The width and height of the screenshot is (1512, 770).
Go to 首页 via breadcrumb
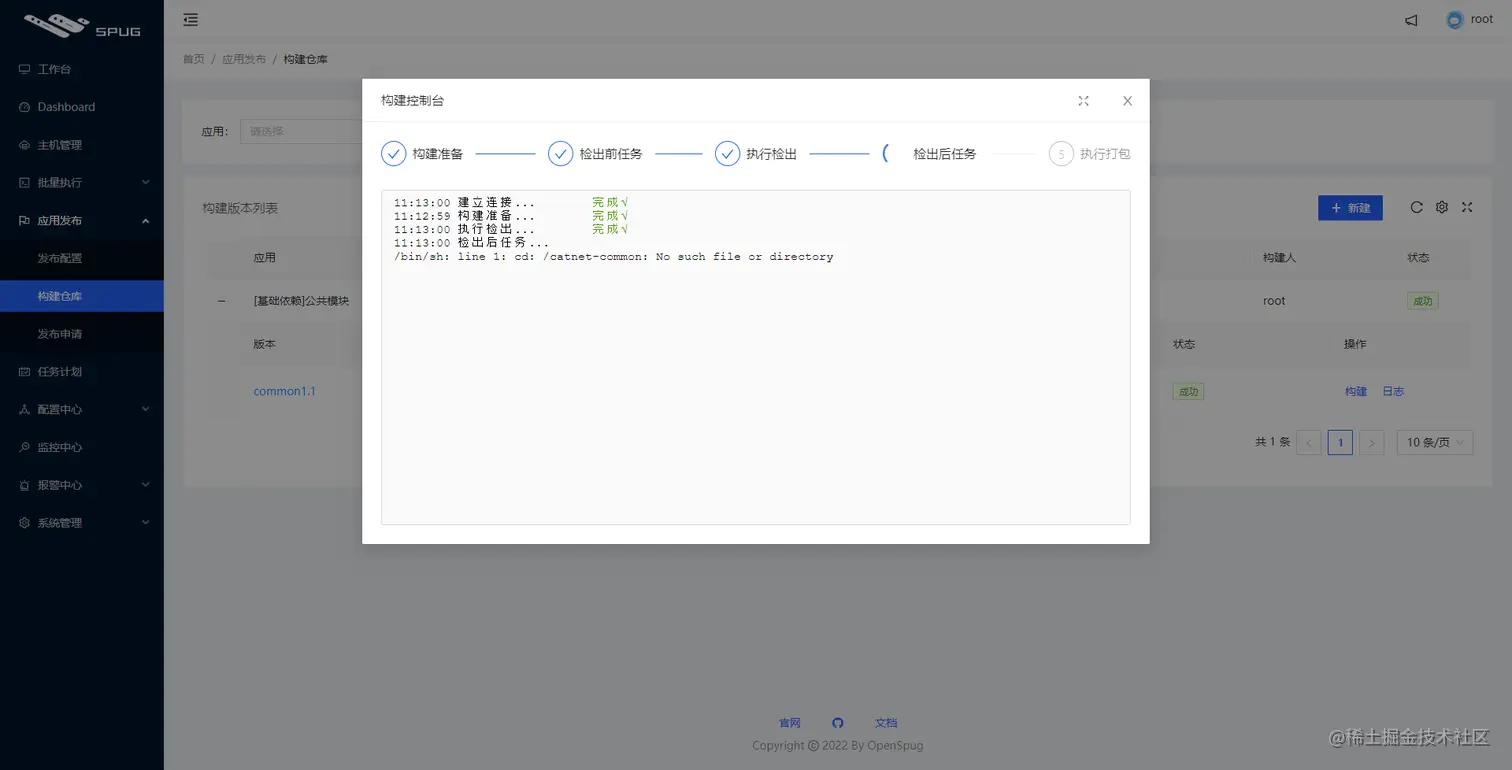194,59
